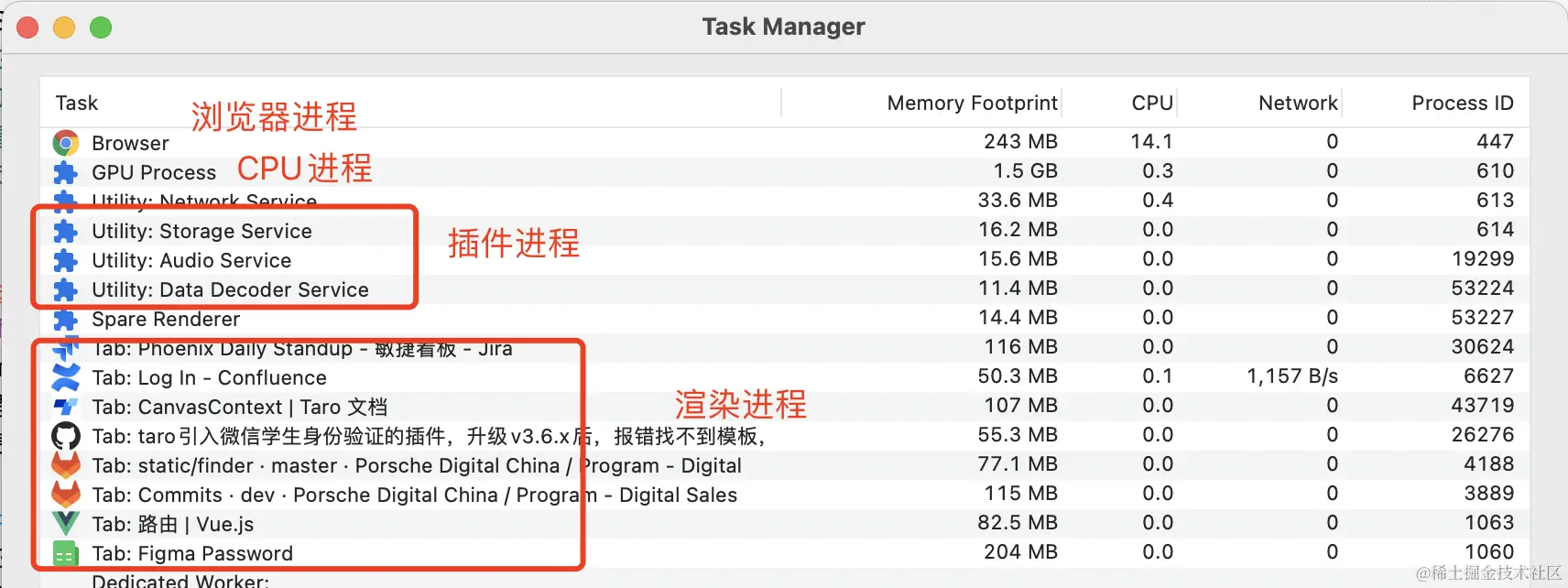This screenshot has width=1568, height=588.
Task: Click the puzzle icon beside Spare Renderer
Action: click(65, 319)
